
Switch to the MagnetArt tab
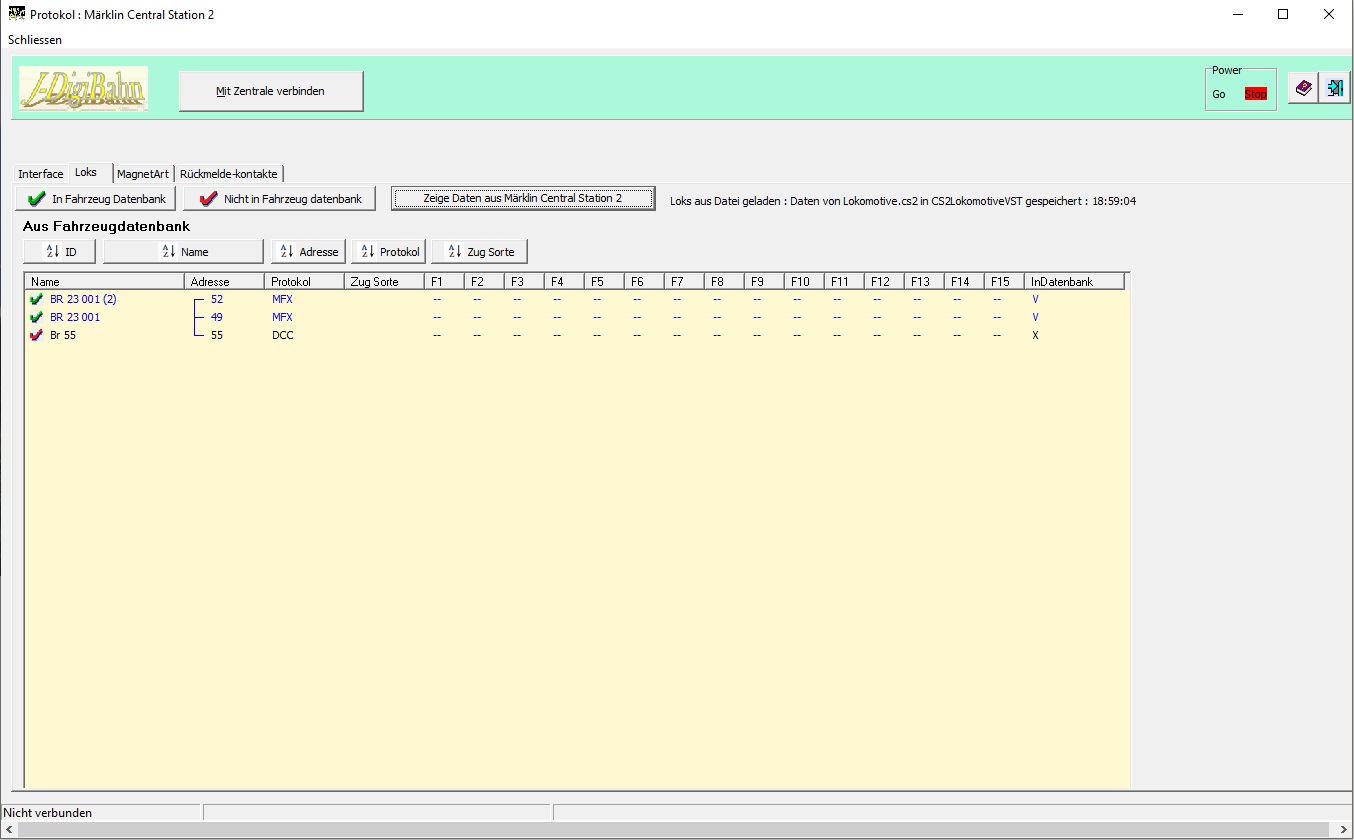coord(143,174)
